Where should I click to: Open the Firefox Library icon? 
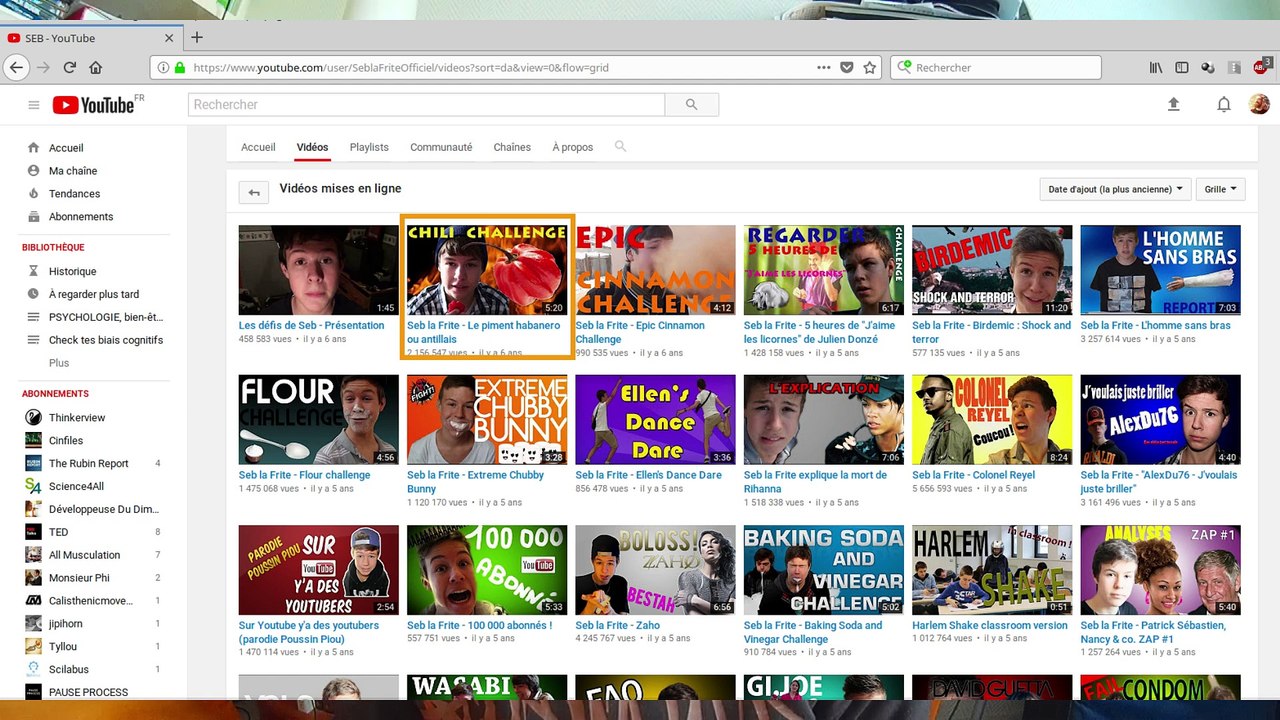tap(1156, 67)
